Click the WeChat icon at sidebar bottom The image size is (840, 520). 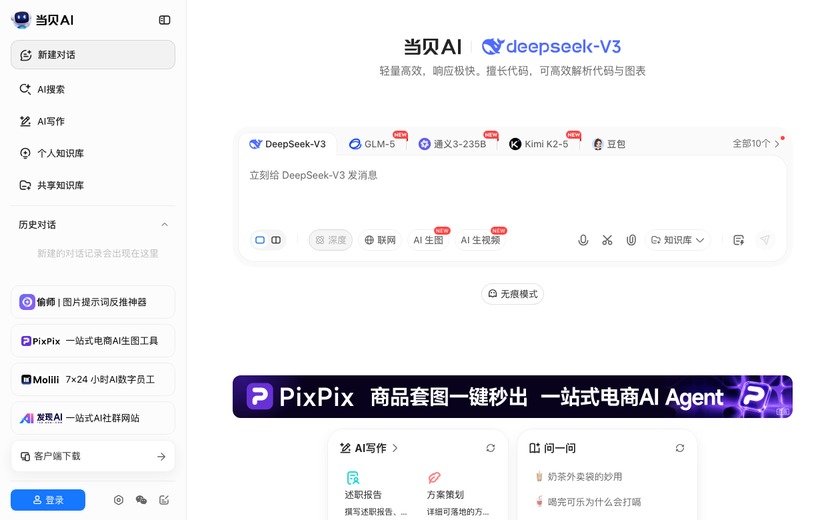pyautogui.click(x=141, y=500)
